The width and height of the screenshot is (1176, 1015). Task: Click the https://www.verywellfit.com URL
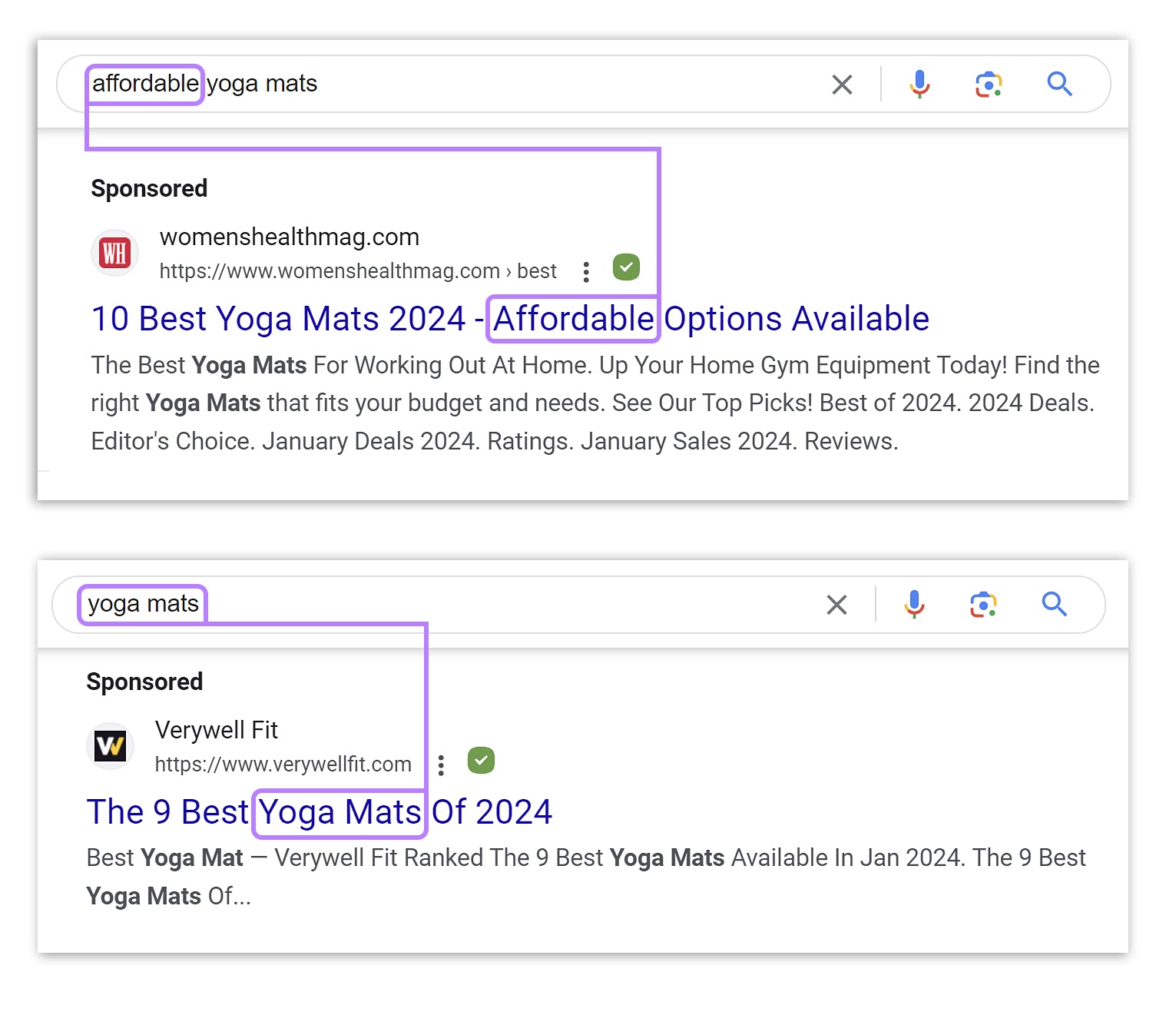click(x=283, y=763)
